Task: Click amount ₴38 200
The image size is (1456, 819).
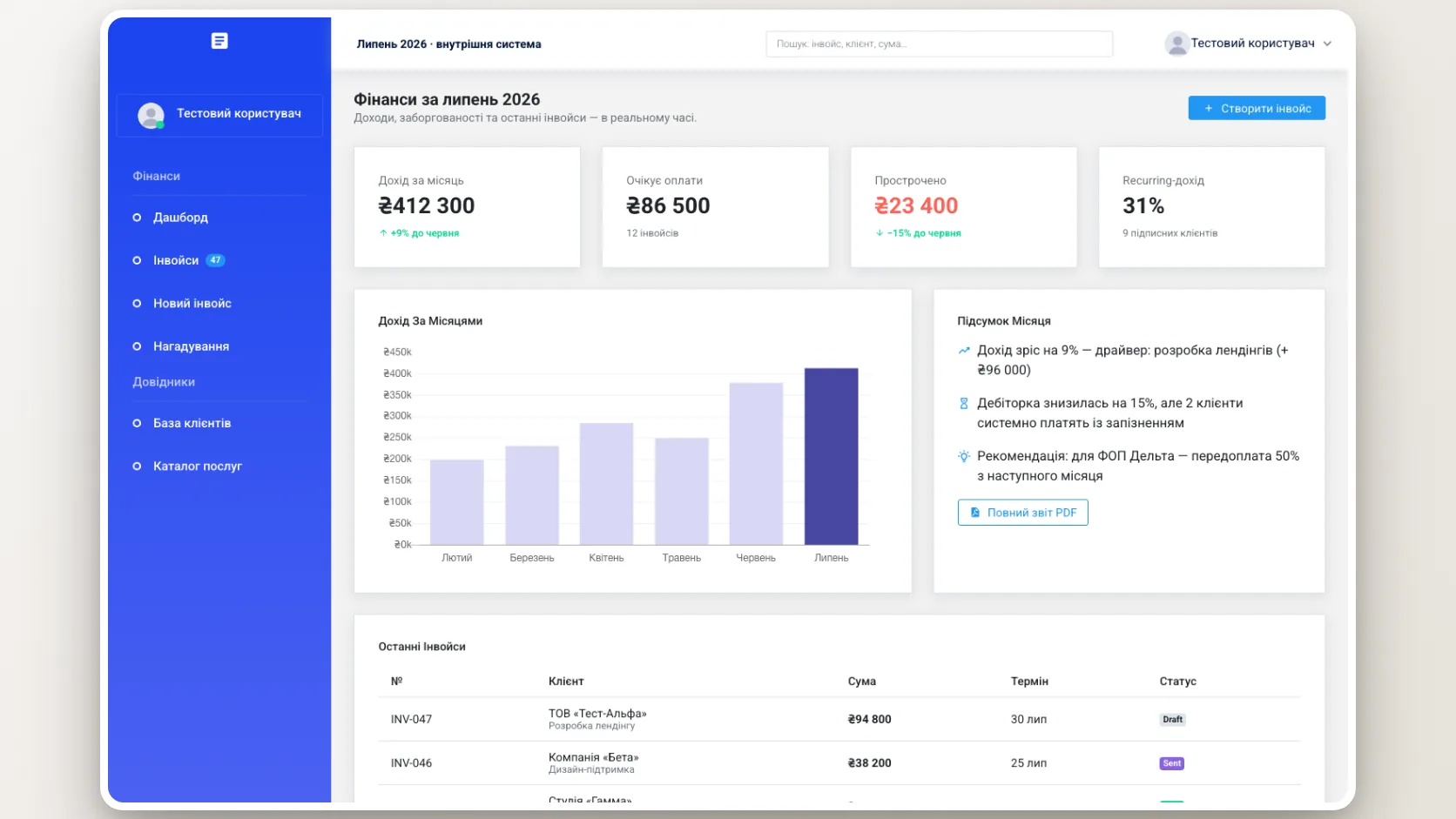Action: point(869,763)
